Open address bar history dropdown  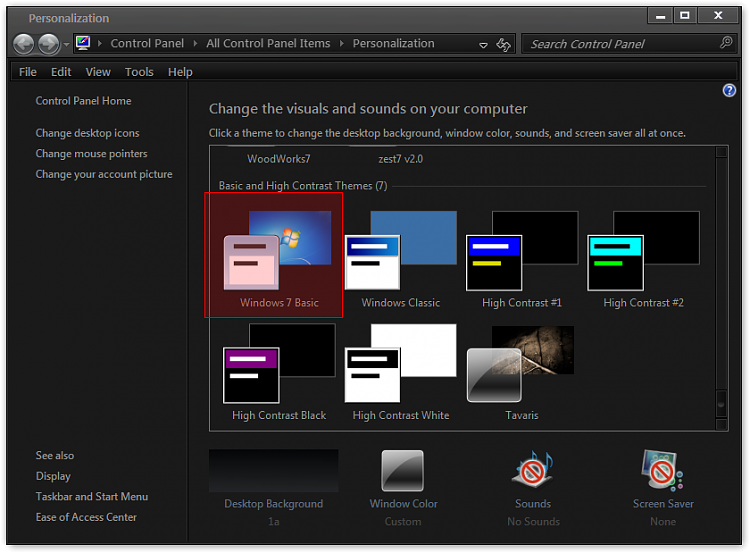pos(483,45)
